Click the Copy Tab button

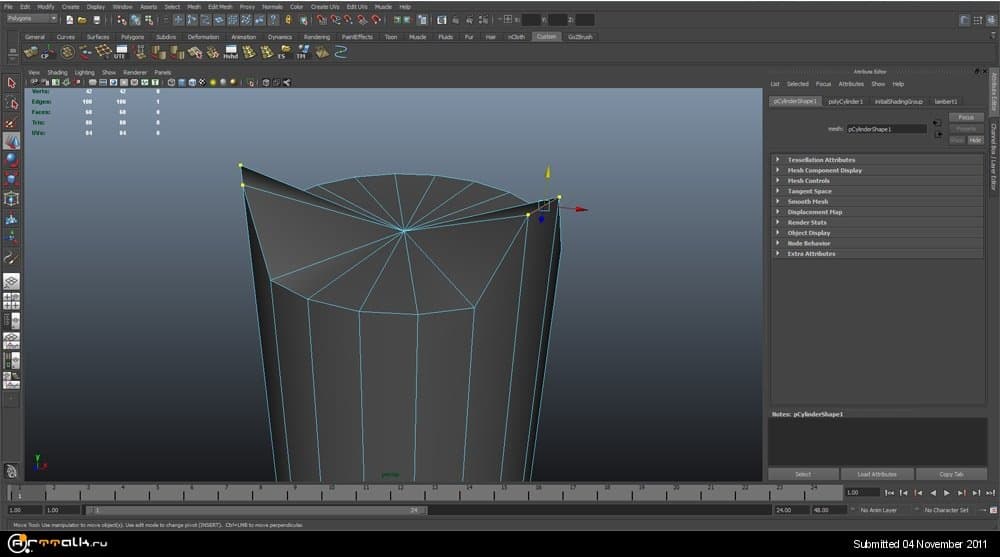(951, 474)
